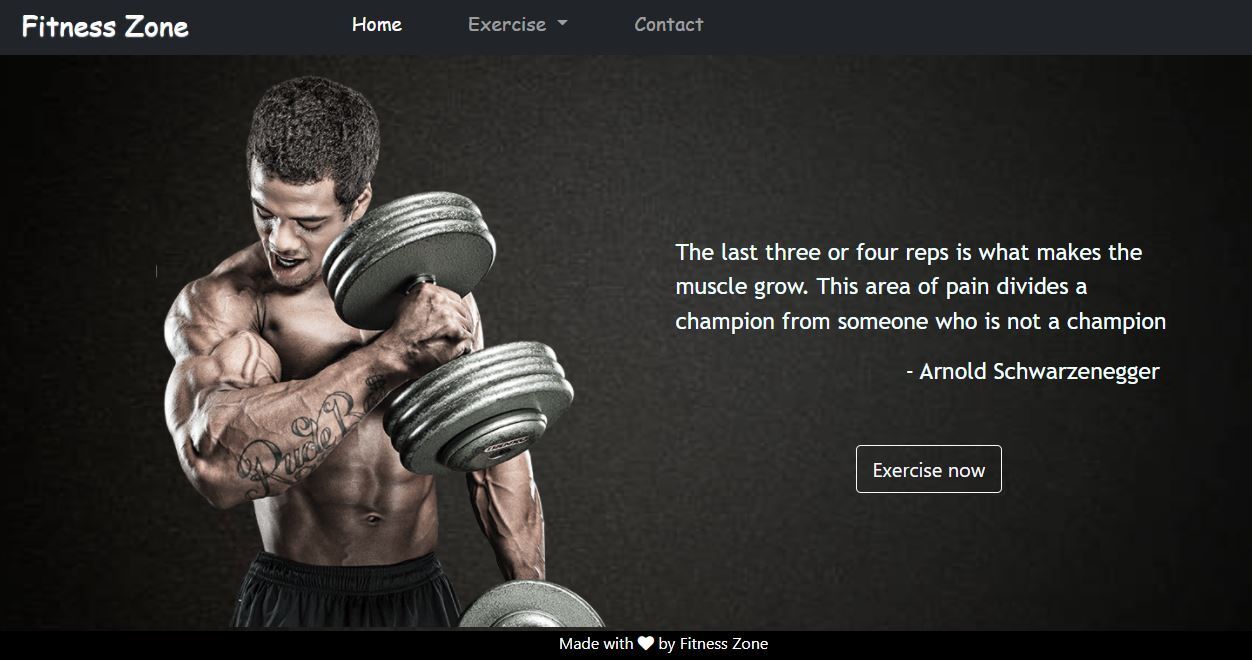Click the bodybuilder's black shorts
1252x660 pixels.
tap(345, 590)
